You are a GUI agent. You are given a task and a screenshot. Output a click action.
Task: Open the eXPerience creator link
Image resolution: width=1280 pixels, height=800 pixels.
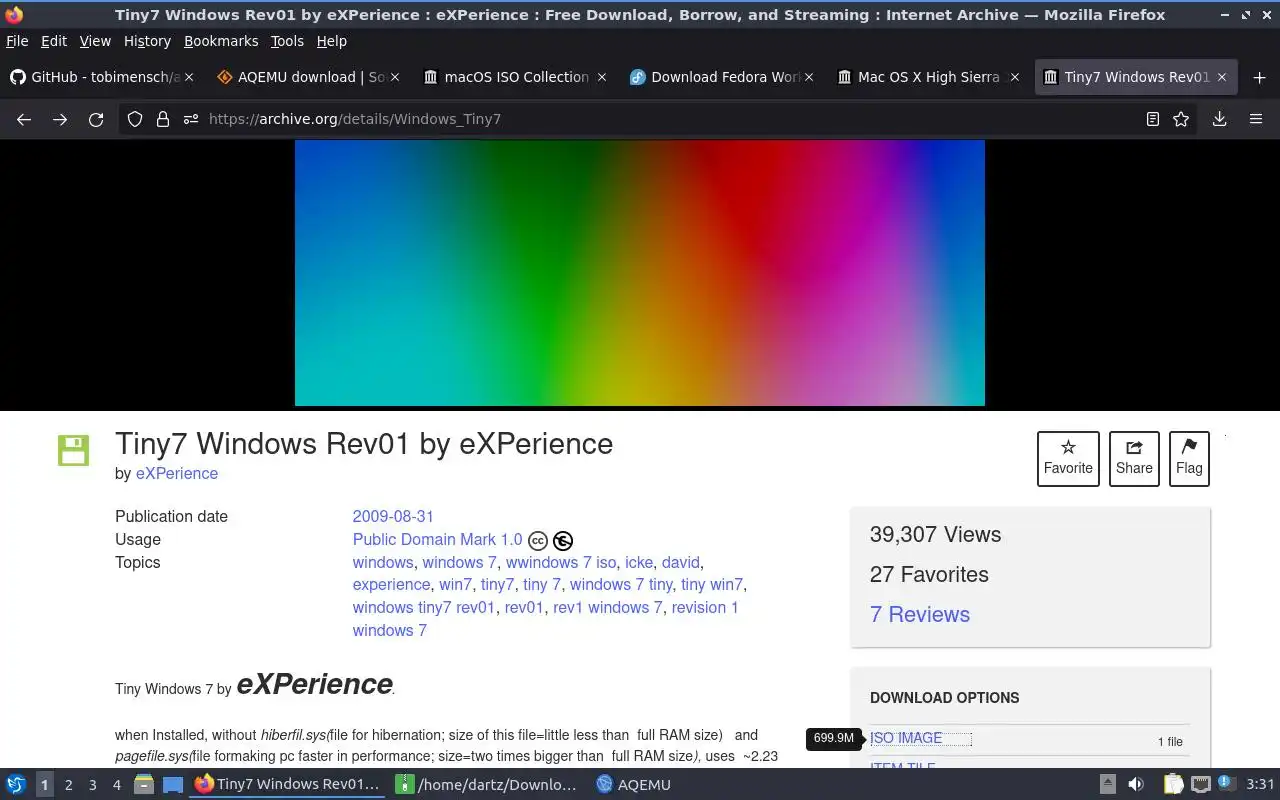177,473
